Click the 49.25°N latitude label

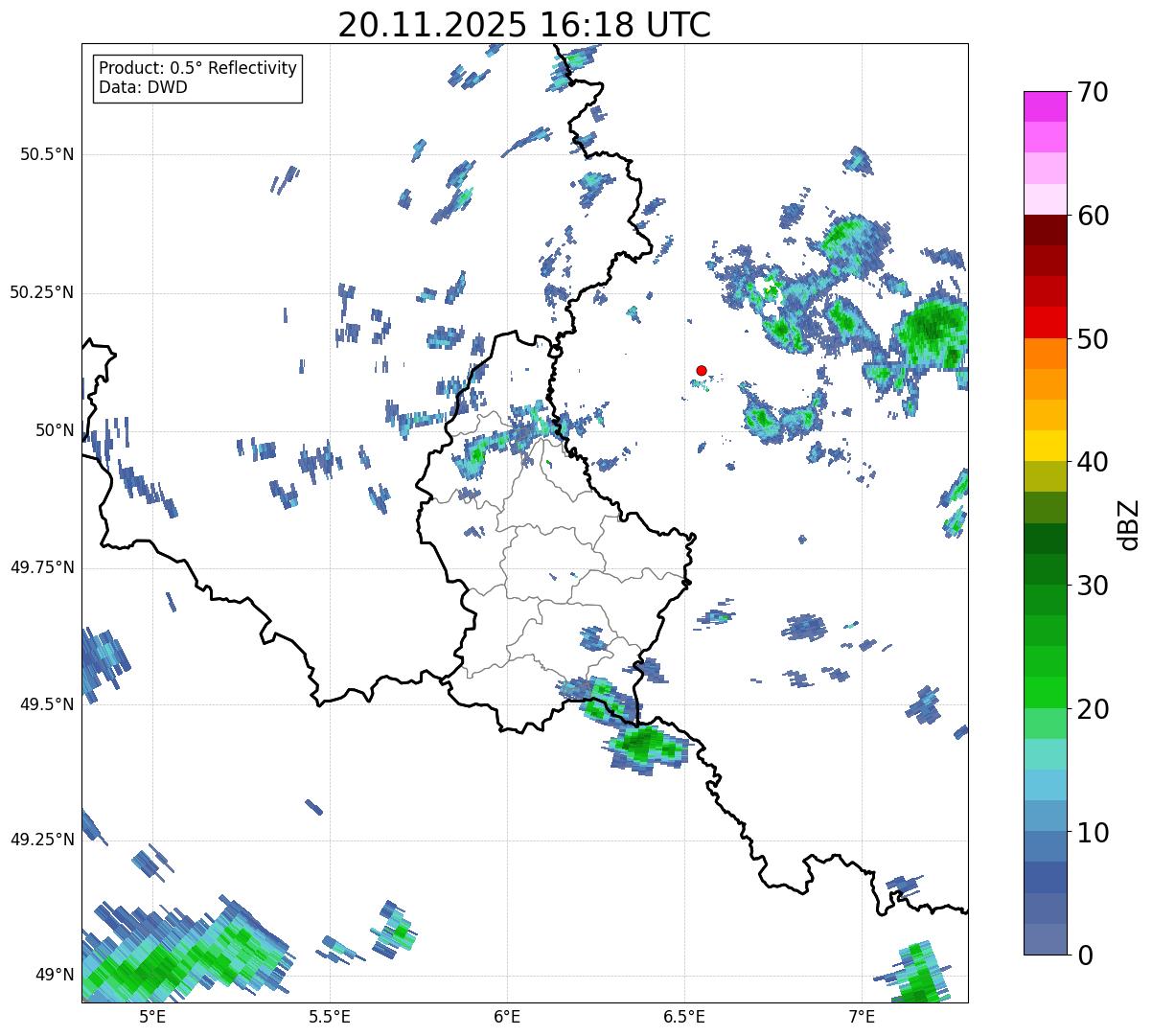click(41, 840)
